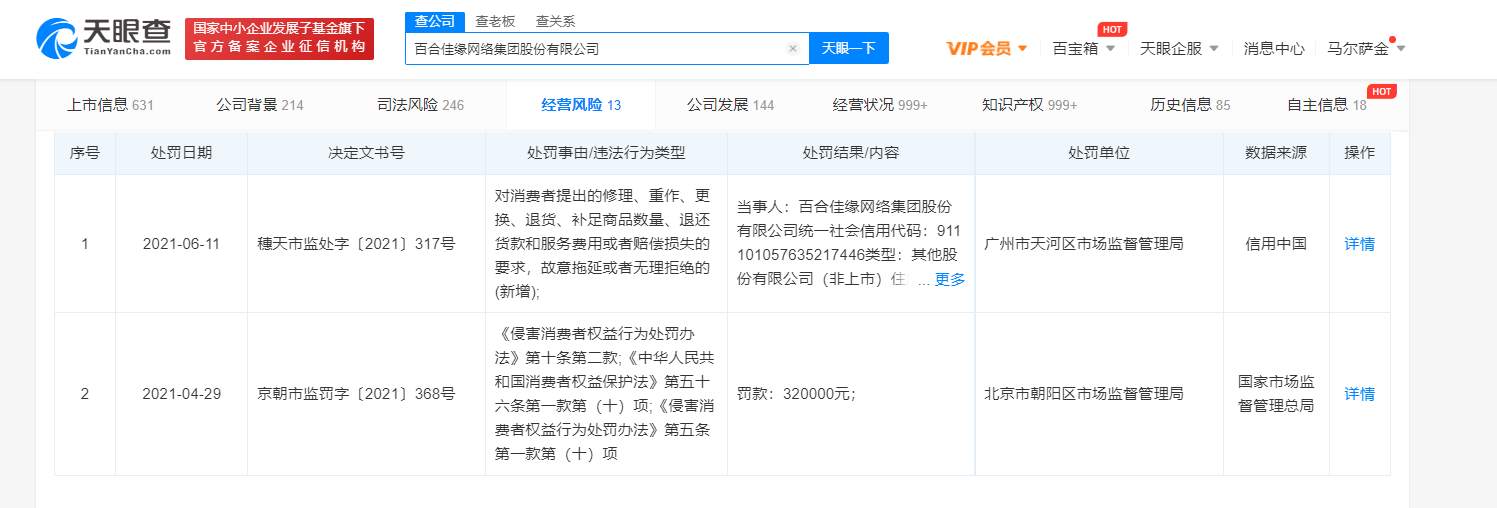Switch to the 查关系 search tab
This screenshot has height=508, width=1497.
555,21
